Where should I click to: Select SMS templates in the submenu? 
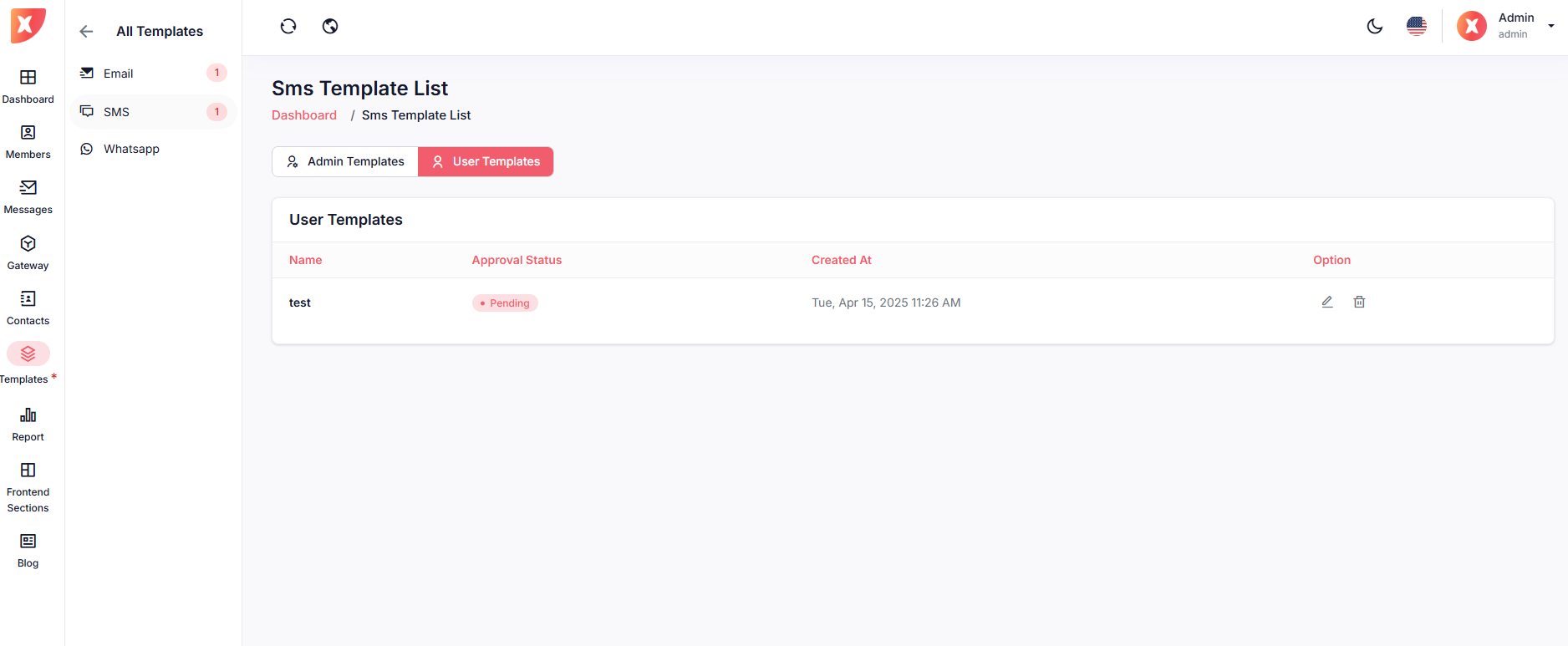(116, 112)
